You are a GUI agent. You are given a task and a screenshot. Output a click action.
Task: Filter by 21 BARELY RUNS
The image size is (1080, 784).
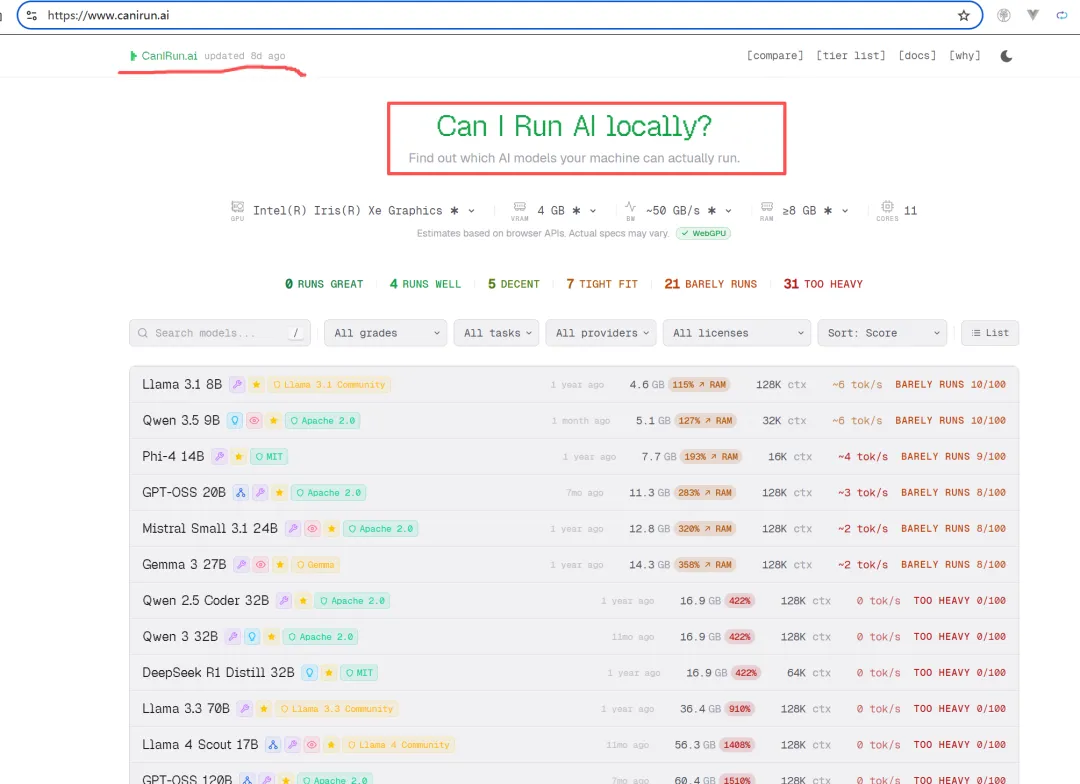(x=710, y=284)
